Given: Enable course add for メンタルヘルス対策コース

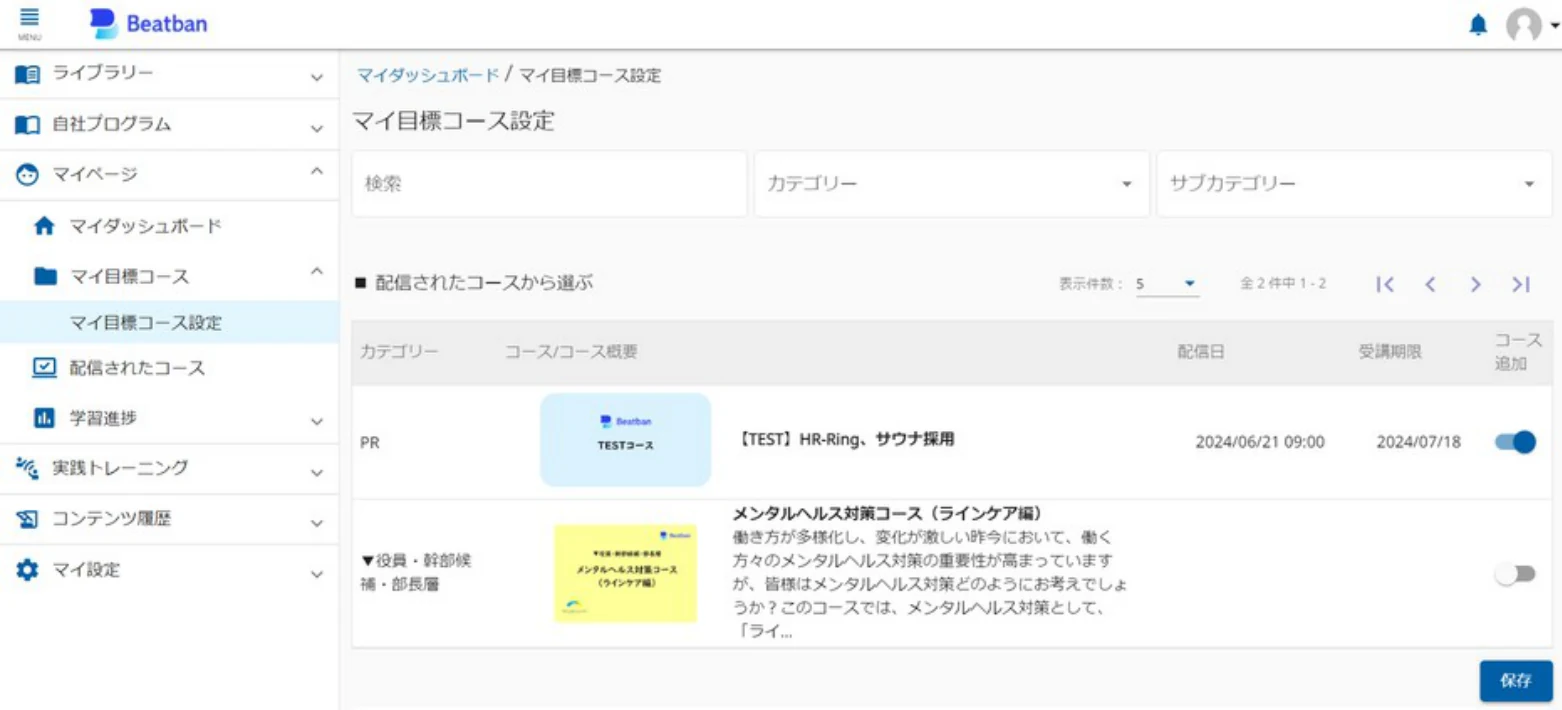Looking at the screenshot, I should (1515, 574).
